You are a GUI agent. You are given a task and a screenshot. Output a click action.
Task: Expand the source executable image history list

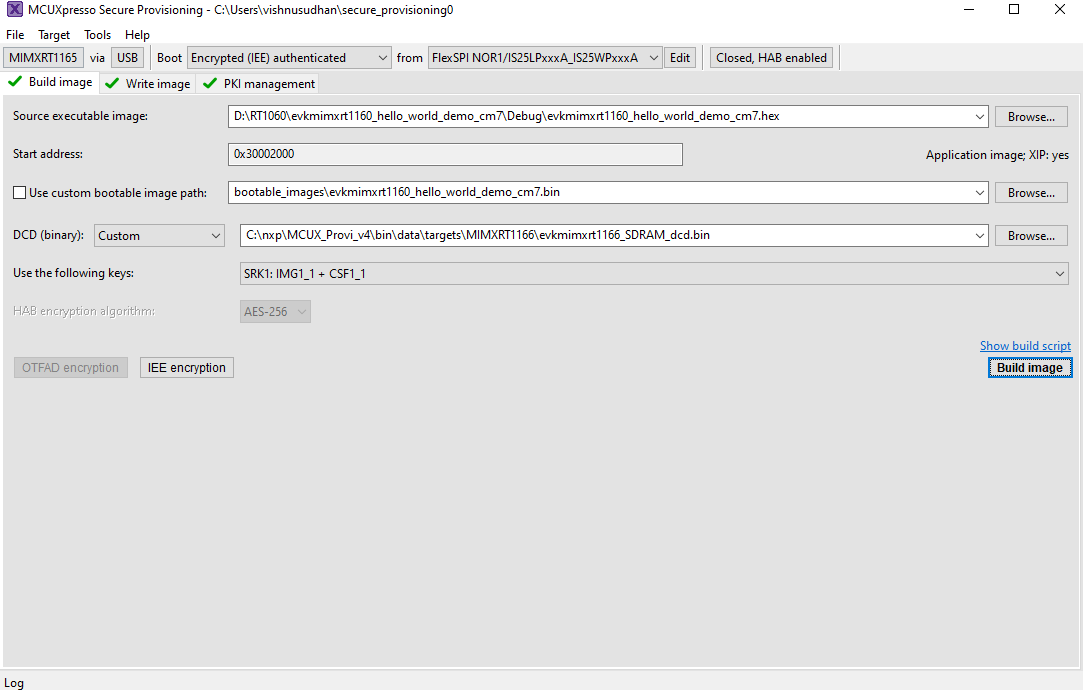[x=979, y=116]
